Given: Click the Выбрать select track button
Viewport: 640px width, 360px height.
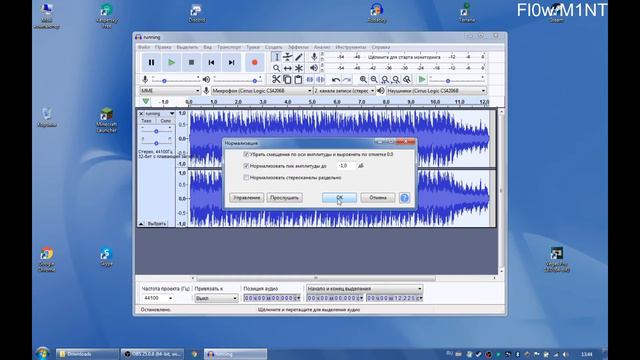Looking at the screenshot, I should tap(157, 224).
